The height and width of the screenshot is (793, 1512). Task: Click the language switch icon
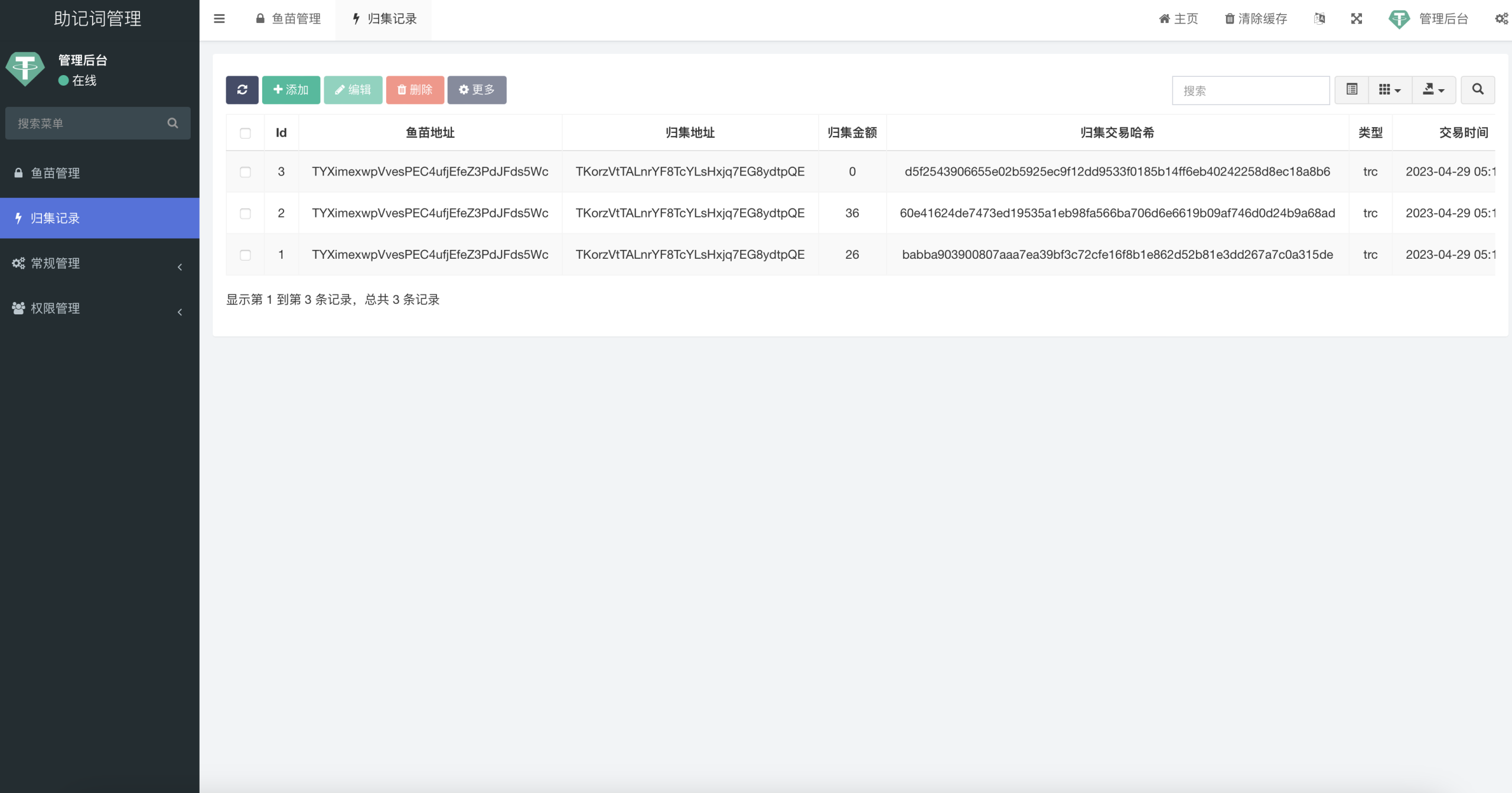coord(1319,19)
